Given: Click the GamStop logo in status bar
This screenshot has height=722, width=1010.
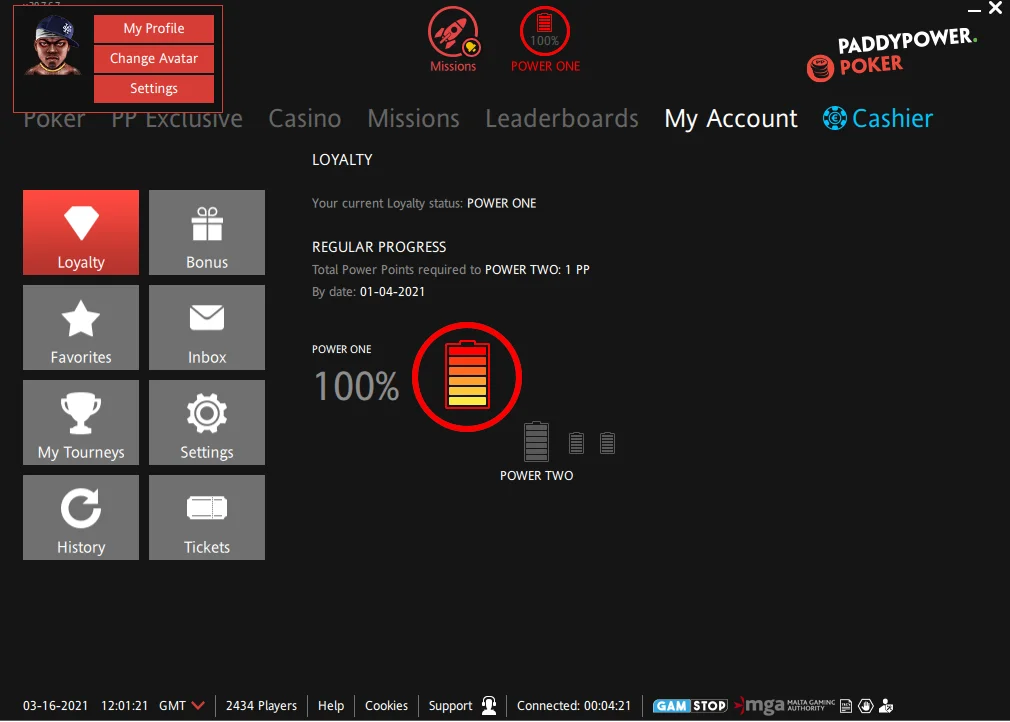Looking at the screenshot, I should click(x=690, y=706).
